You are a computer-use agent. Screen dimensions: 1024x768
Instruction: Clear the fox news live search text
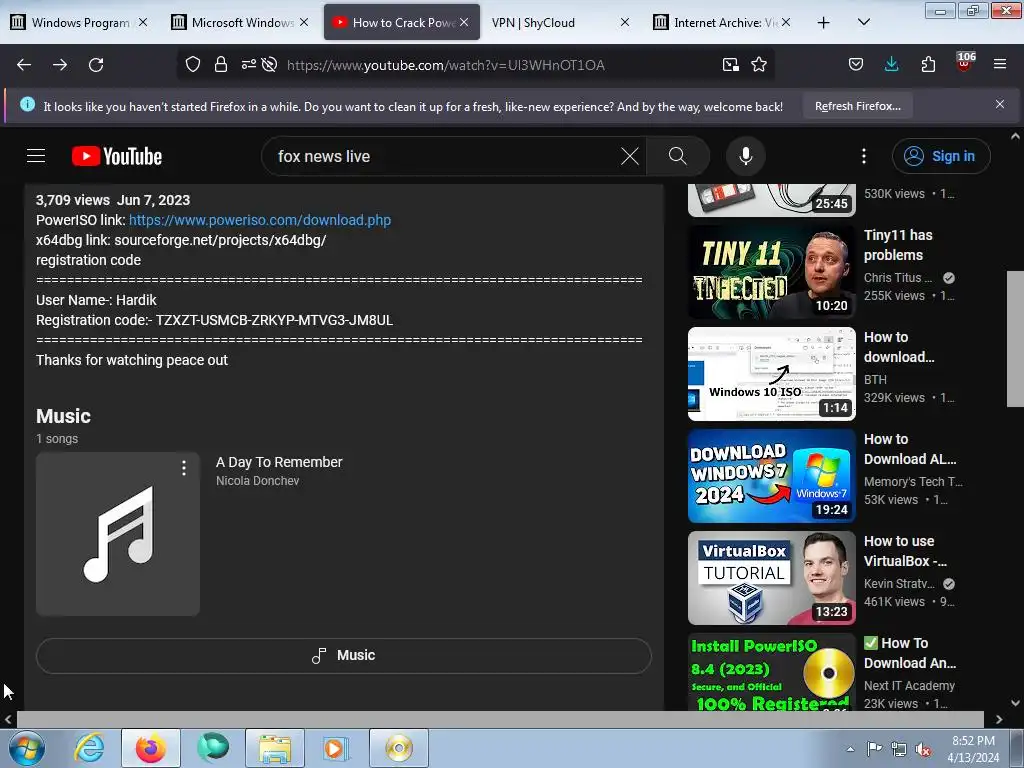[x=630, y=156]
